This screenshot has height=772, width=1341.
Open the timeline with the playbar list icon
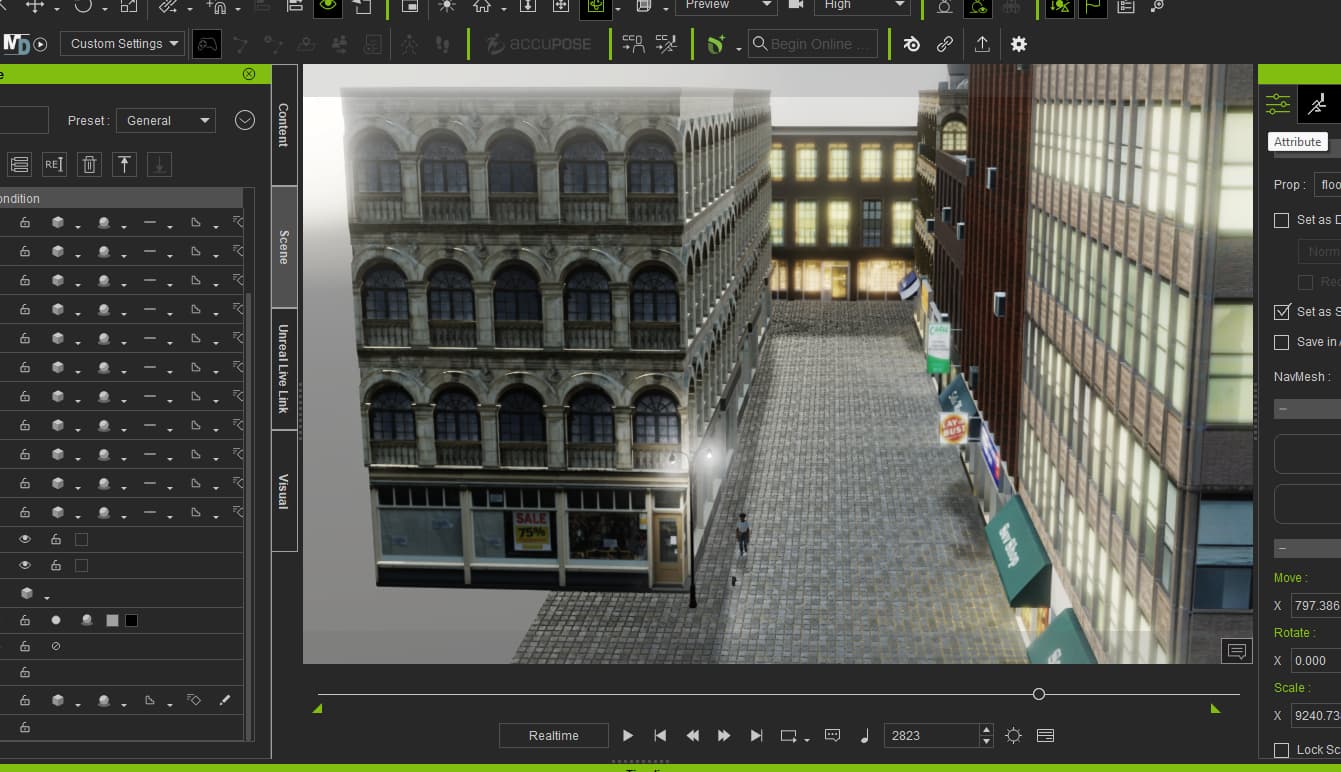(1045, 735)
